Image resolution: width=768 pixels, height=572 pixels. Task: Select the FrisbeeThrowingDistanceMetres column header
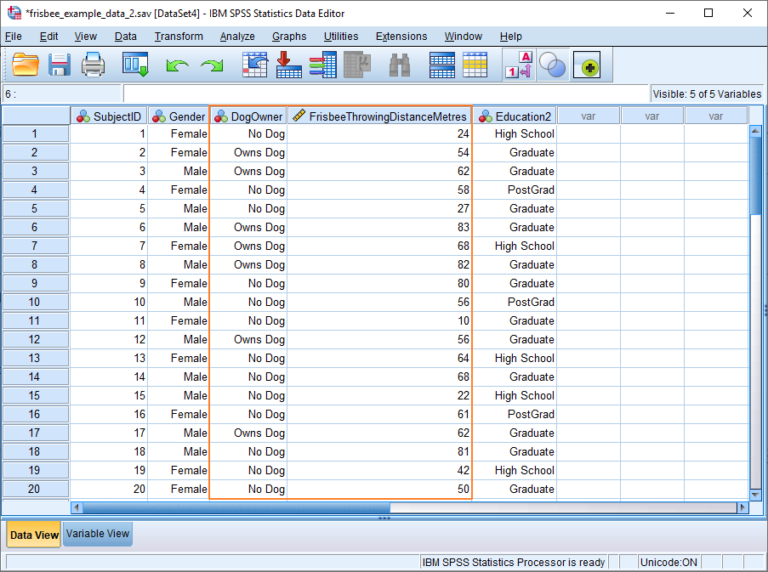click(x=380, y=116)
